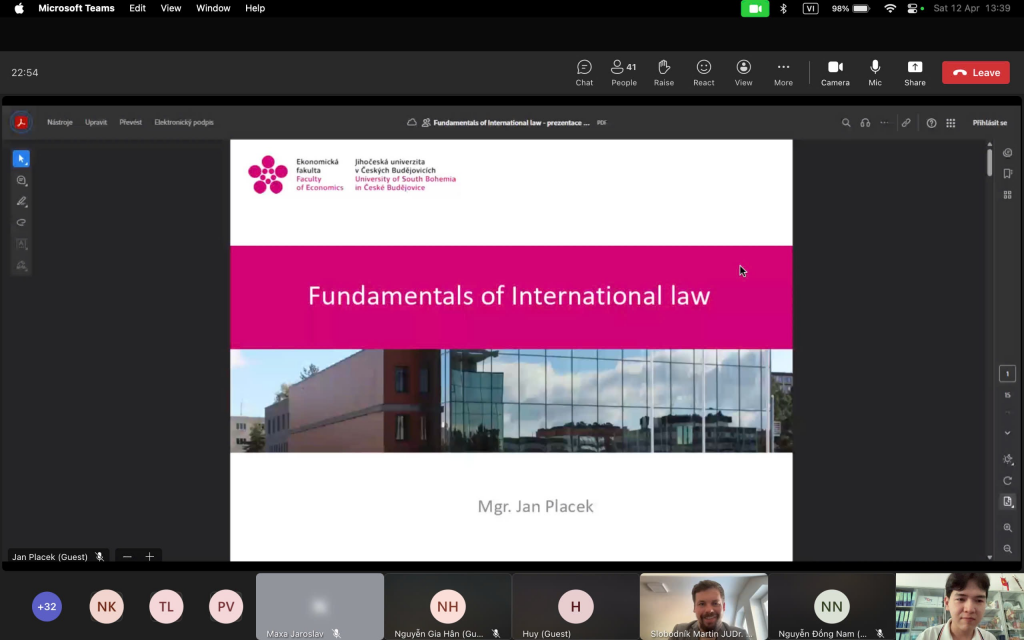Enlarge shared content with plus button
Image resolution: width=1024 pixels, height=640 pixels.
pyautogui.click(x=150, y=557)
